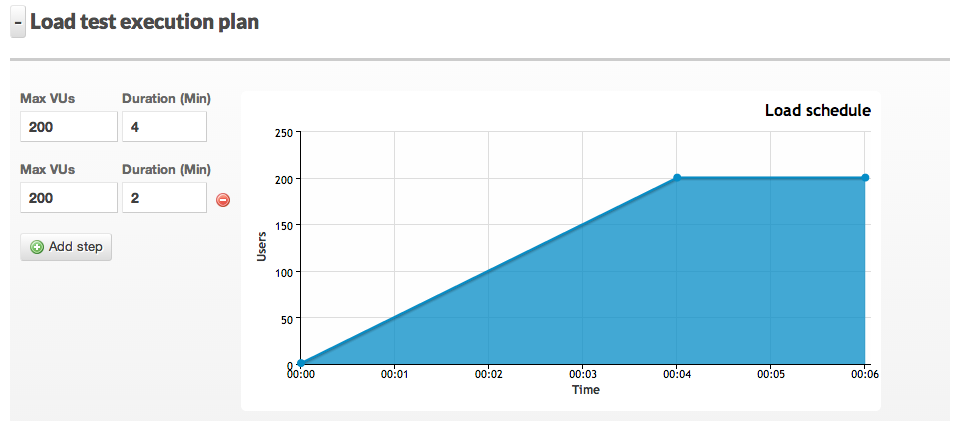The width and height of the screenshot is (965, 421).
Task: Click the Time x-axis title
Action: [585, 390]
